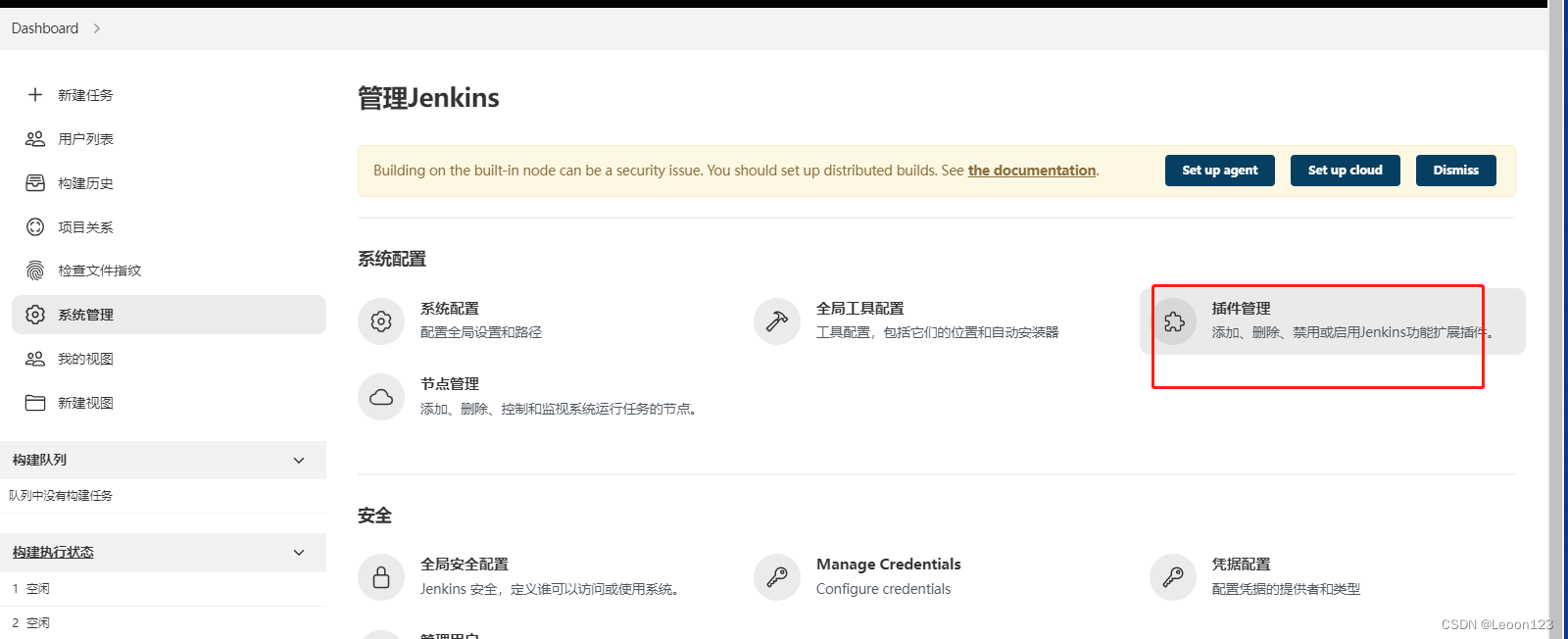Open 我的视图 in the sidebar
The image size is (1568, 639).
(169, 359)
